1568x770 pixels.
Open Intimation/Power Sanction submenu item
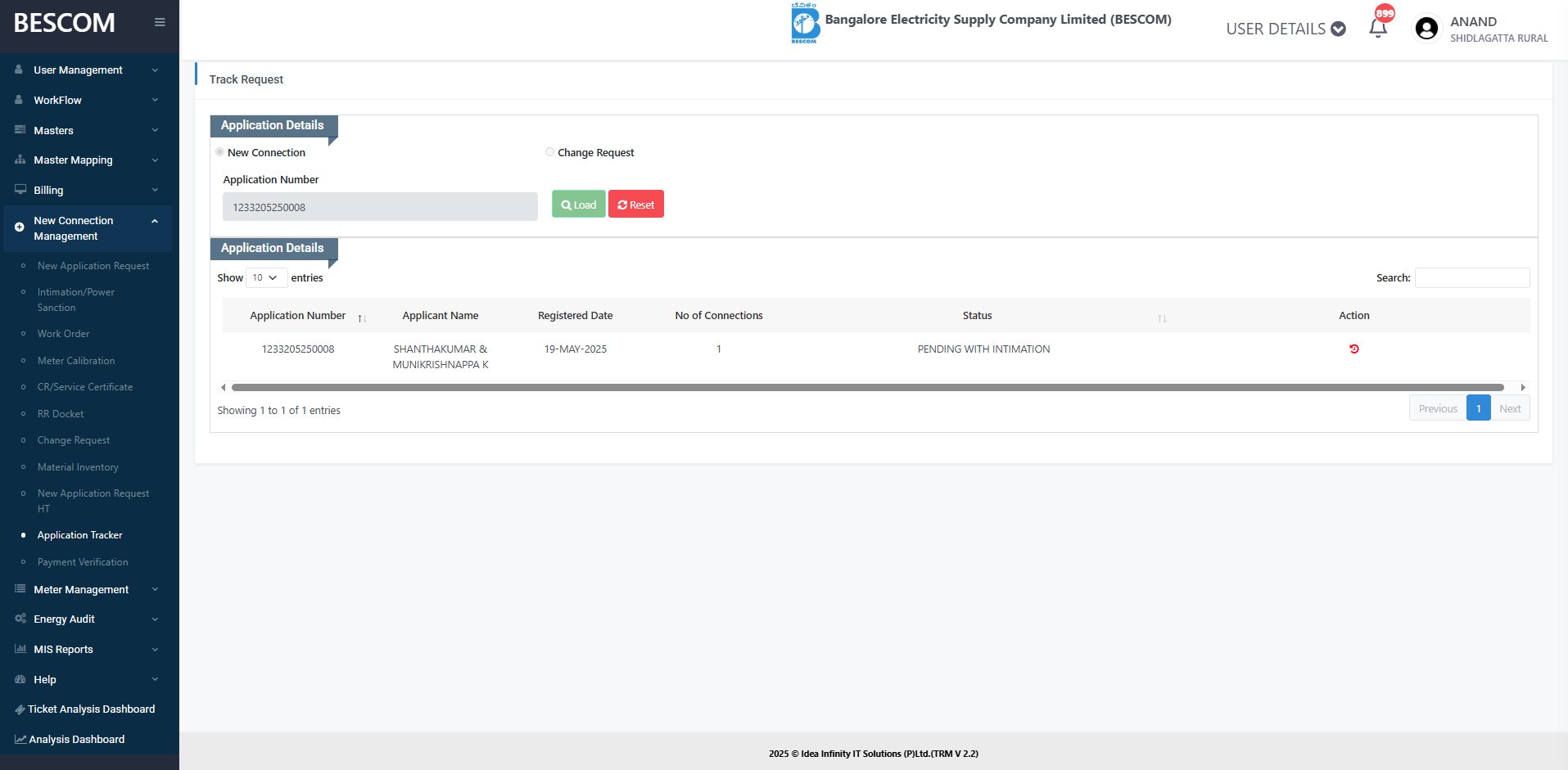click(76, 299)
